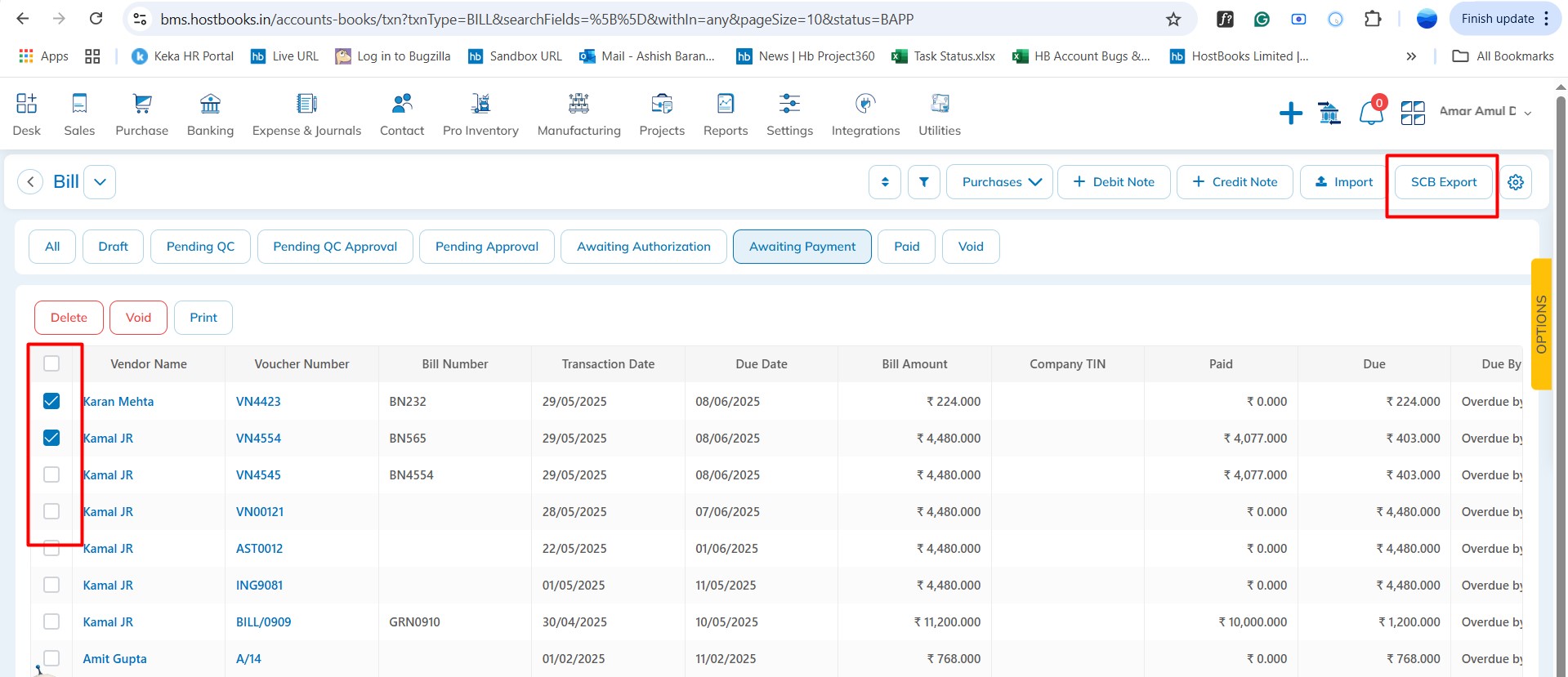
Task: Expand the Bill type dropdown chevron
Action: point(100,182)
